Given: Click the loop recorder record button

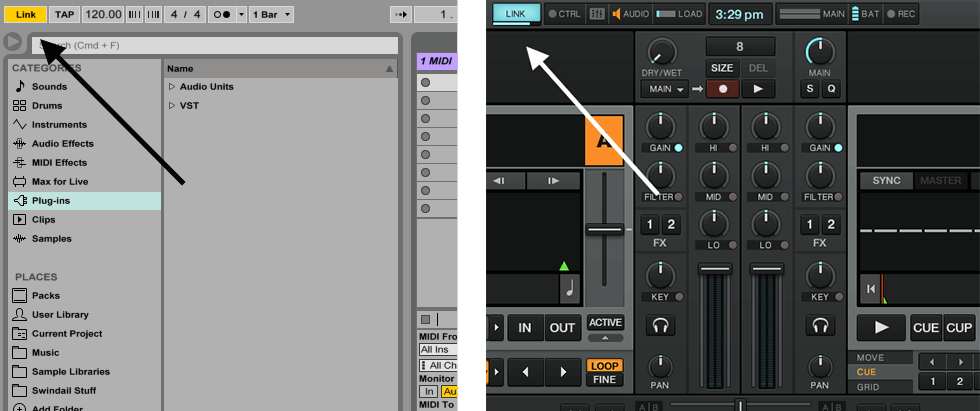Looking at the screenshot, I should (x=722, y=89).
